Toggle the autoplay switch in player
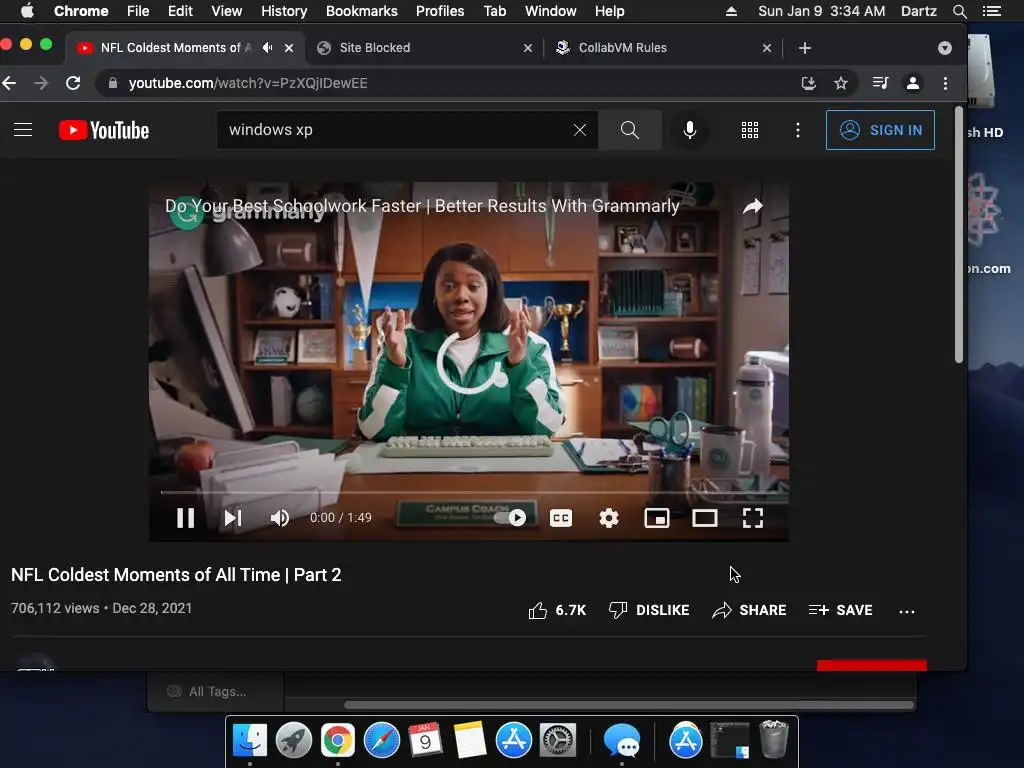Screen dimensions: 1024x768 [x=510, y=518]
